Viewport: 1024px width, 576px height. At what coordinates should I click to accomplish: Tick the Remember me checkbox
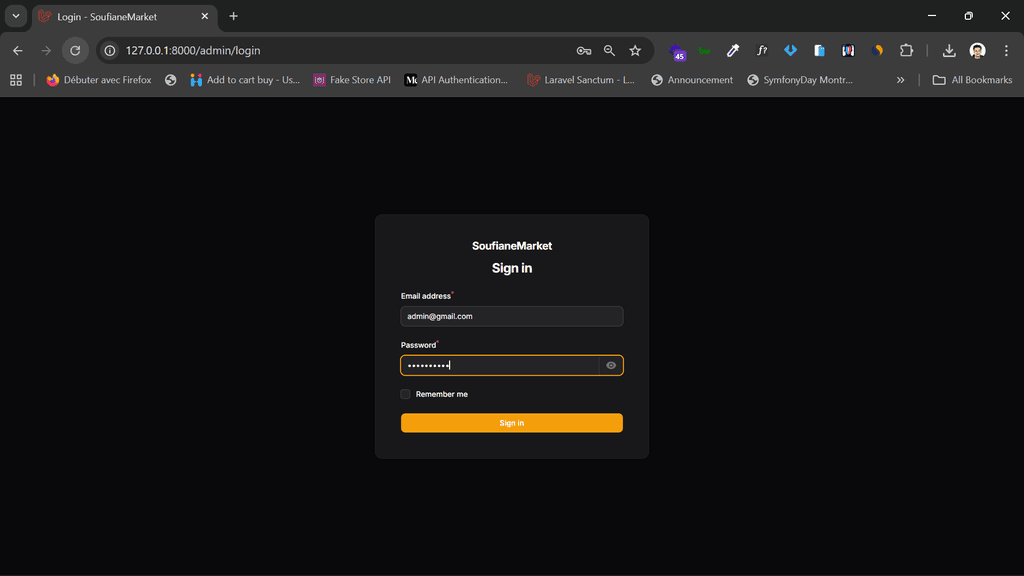tap(406, 394)
